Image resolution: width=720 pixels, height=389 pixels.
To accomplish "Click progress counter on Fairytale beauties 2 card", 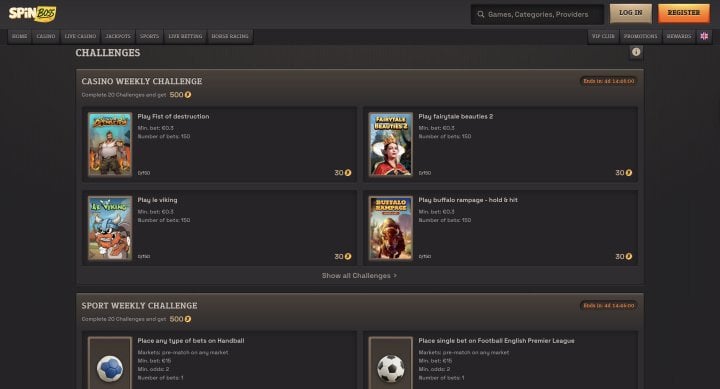I will click(425, 173).
